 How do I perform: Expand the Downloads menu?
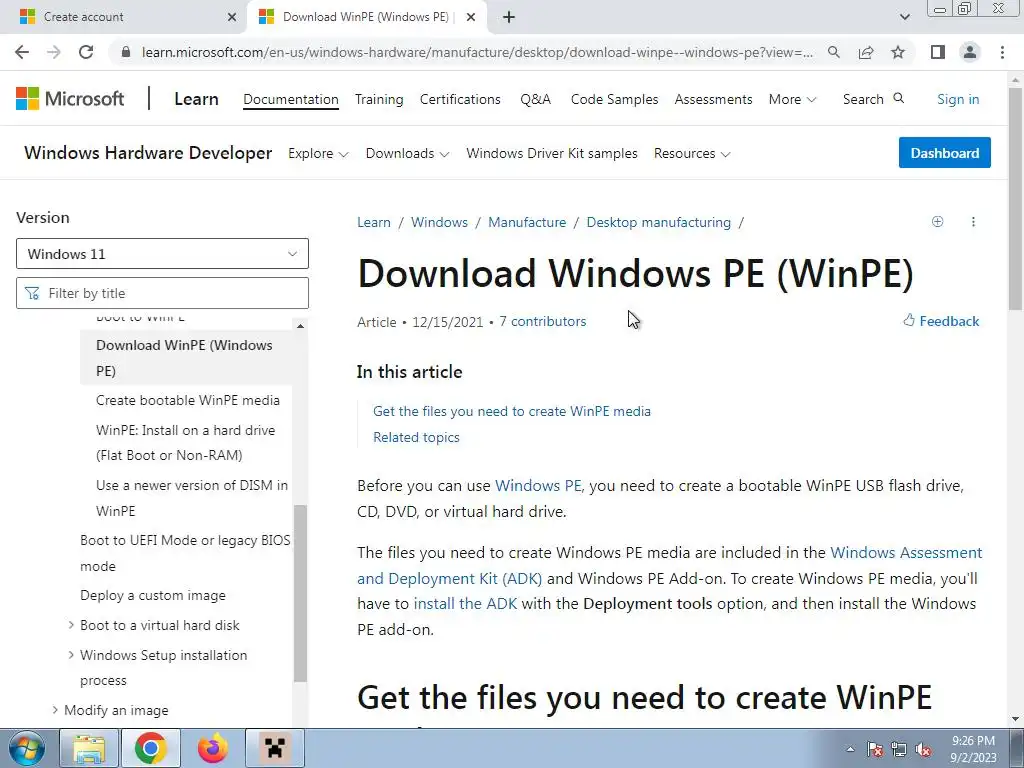point(407,153)
